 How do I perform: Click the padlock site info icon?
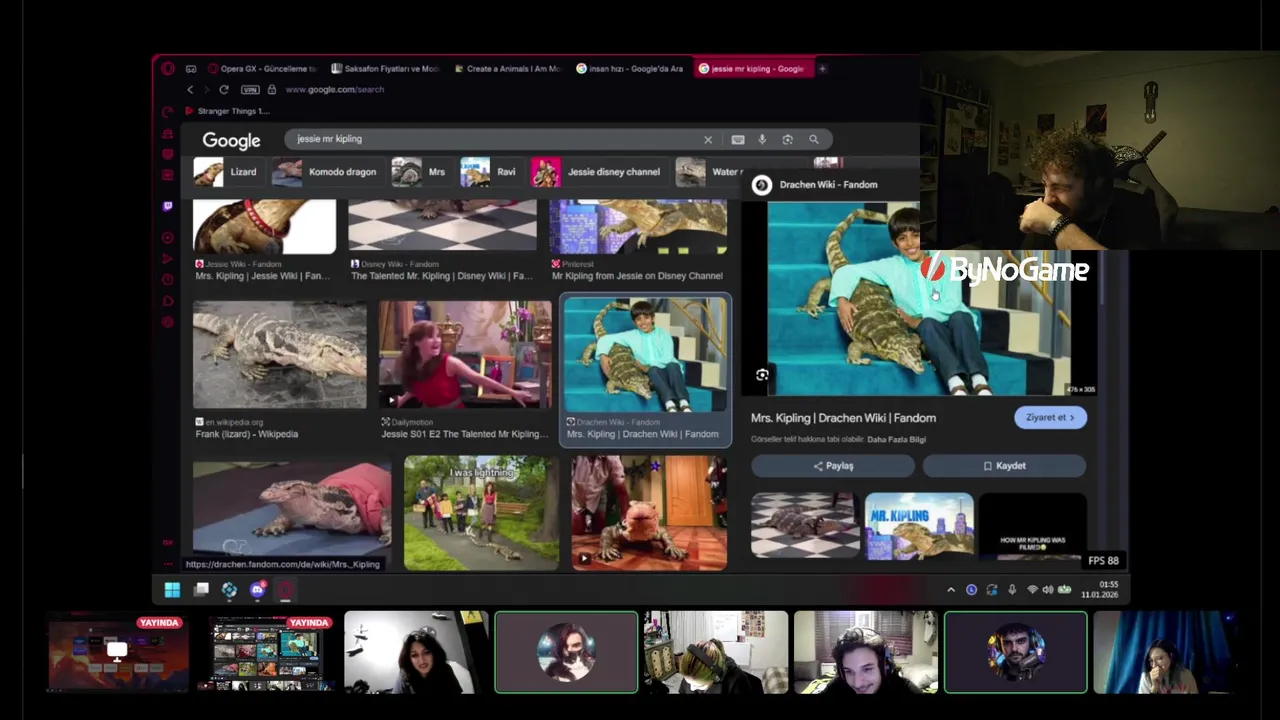pyautogui.click(x=271, y=90)
